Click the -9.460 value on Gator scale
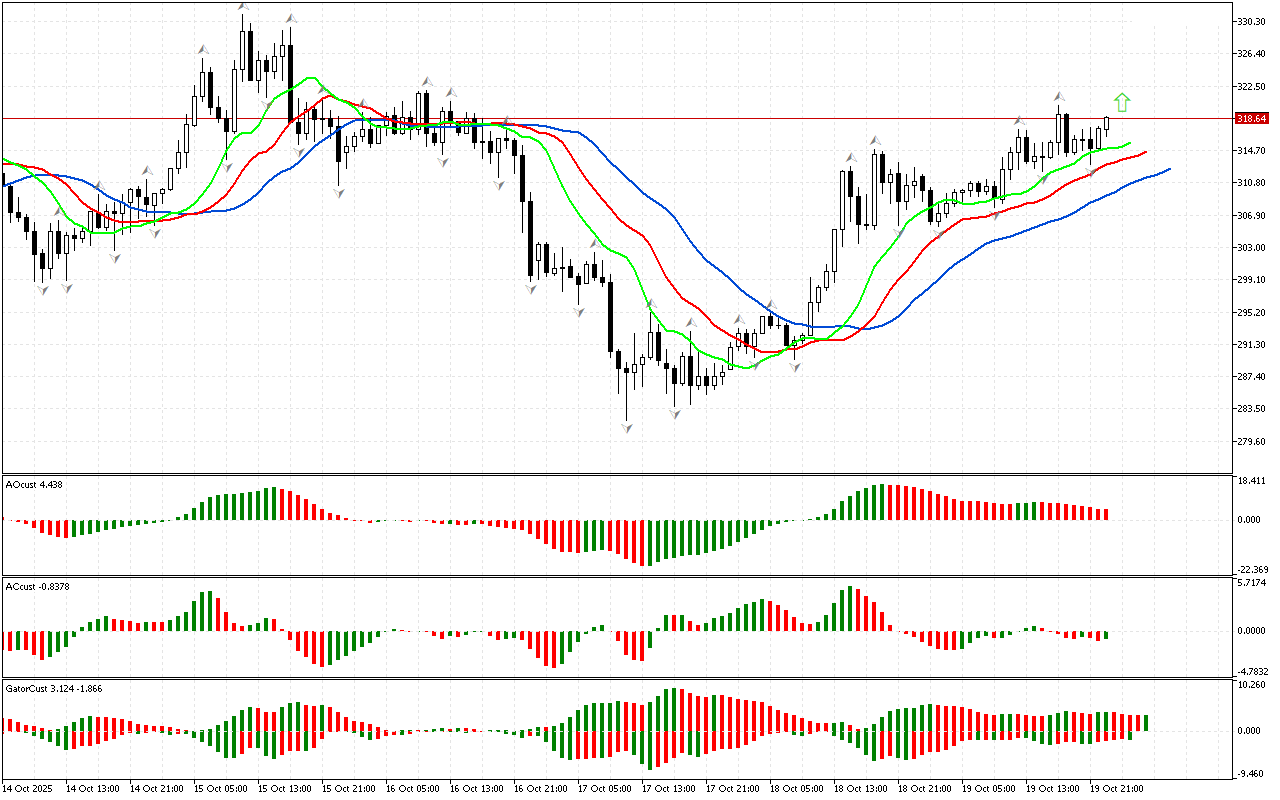Screen dimensions: 1280x800 (1252, 773)
